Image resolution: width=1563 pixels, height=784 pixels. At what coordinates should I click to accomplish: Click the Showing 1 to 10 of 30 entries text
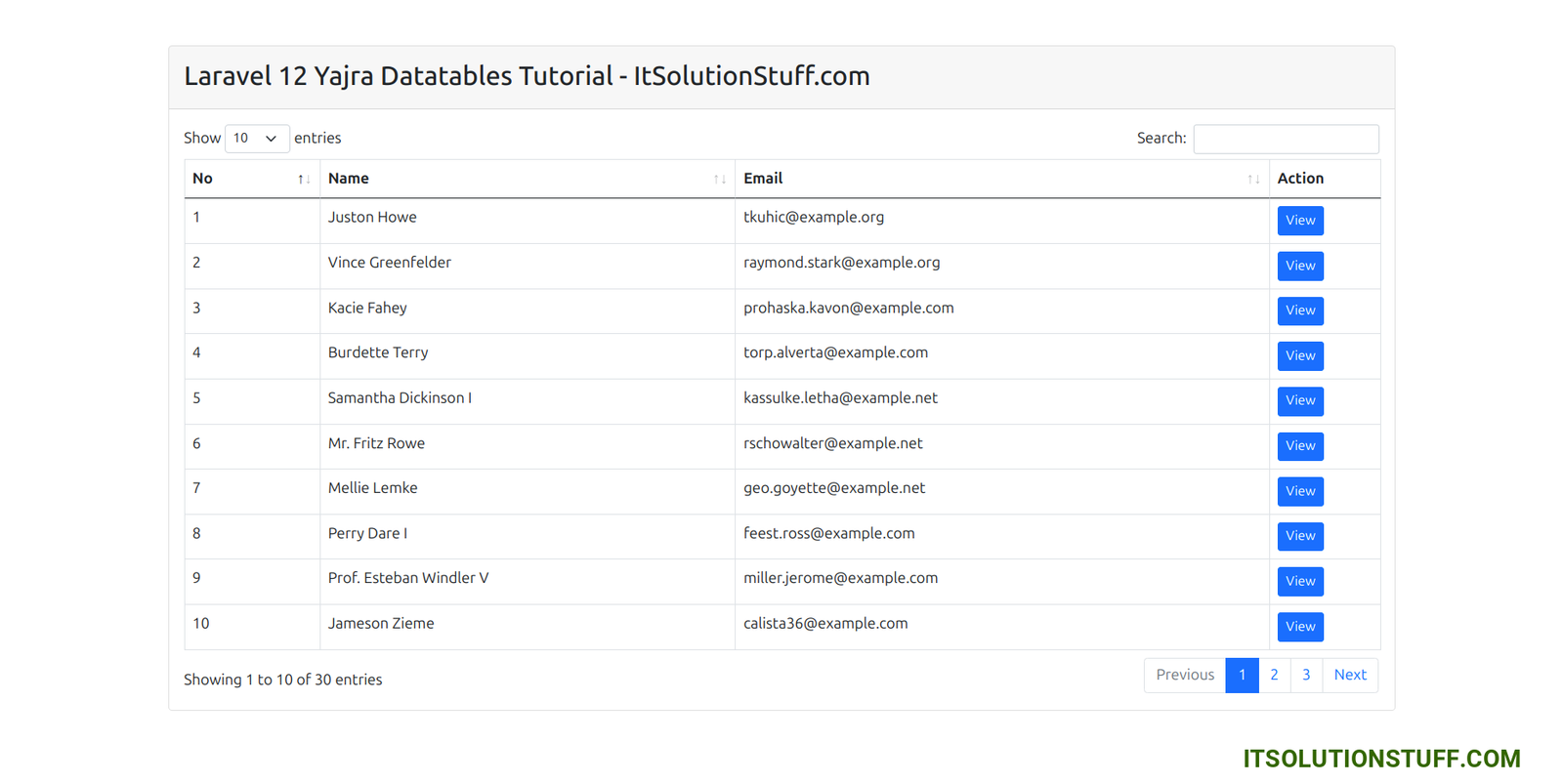(x=282, y=681)
